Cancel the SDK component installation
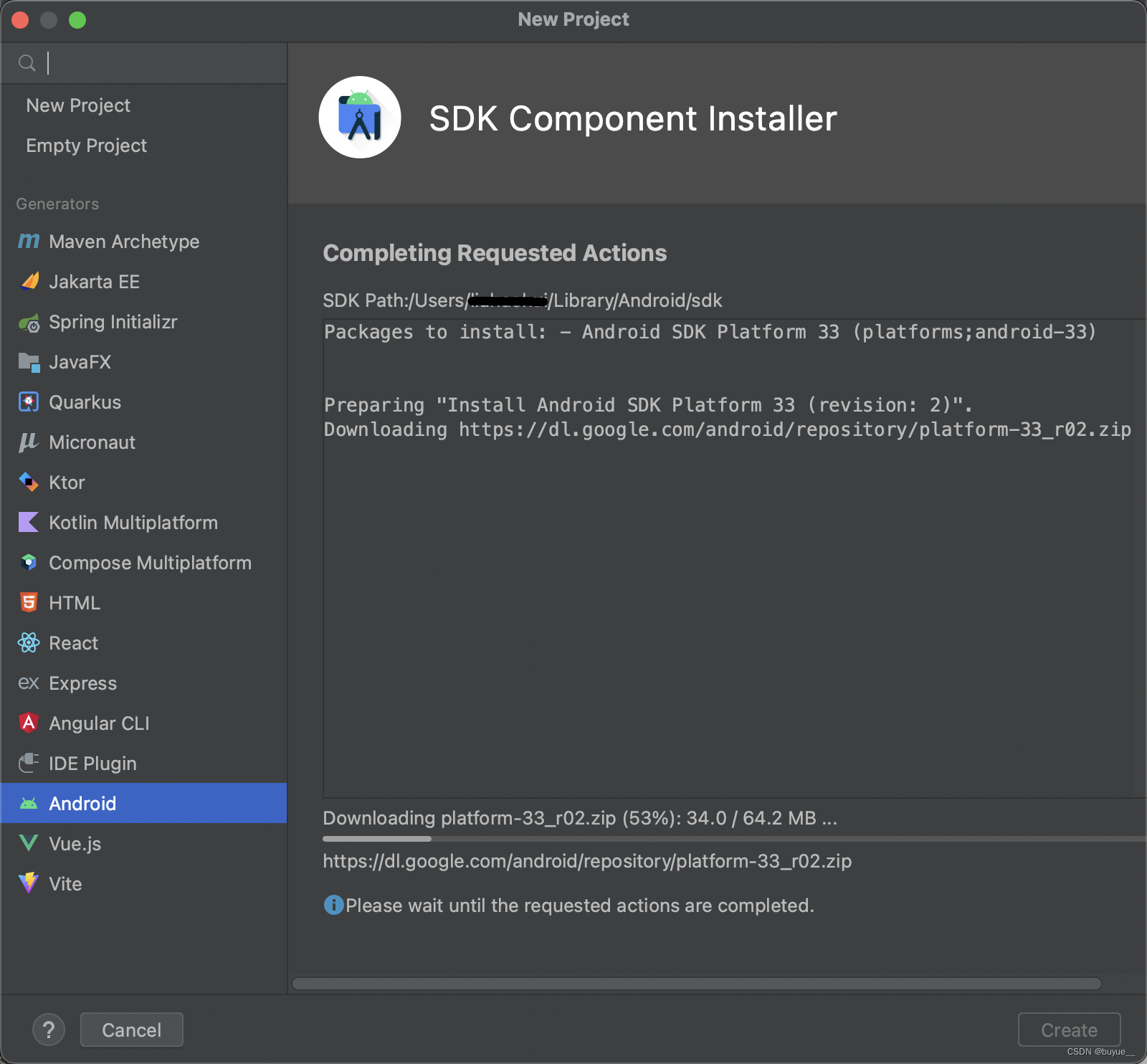This screenshot has width=1147, height=1064. pyautogui.click(x=132, y=1030)
